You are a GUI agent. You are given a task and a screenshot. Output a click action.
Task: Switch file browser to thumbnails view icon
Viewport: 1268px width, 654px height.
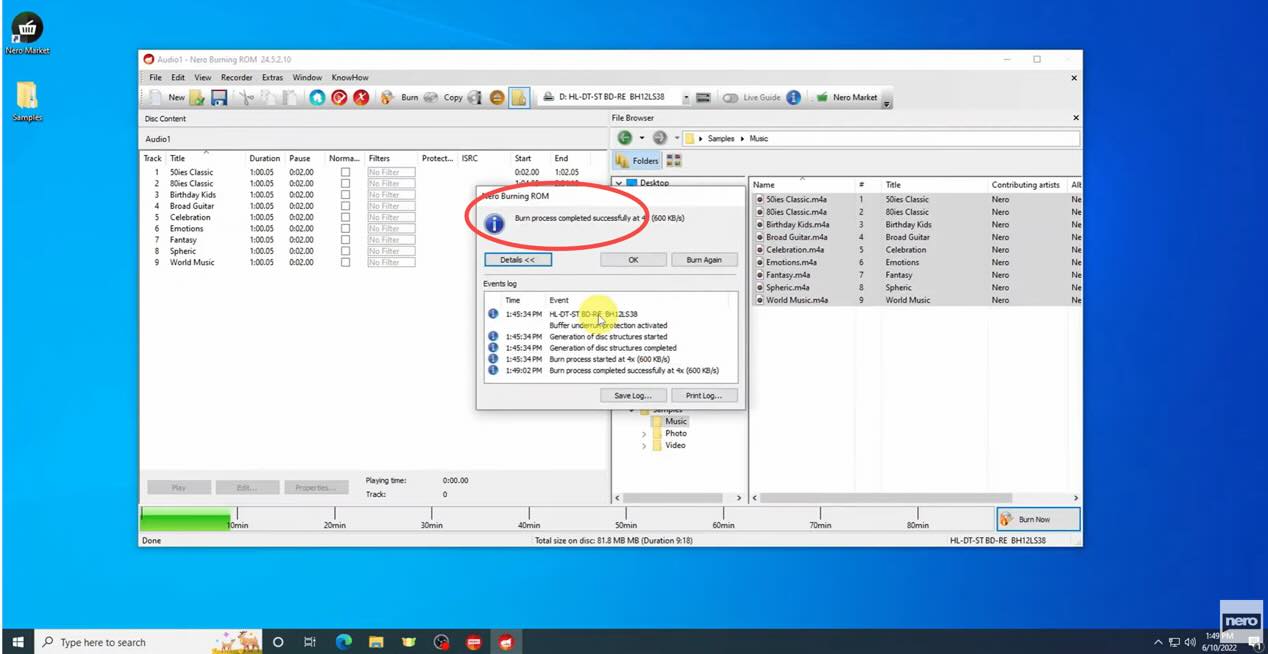(x=673, y=160)
